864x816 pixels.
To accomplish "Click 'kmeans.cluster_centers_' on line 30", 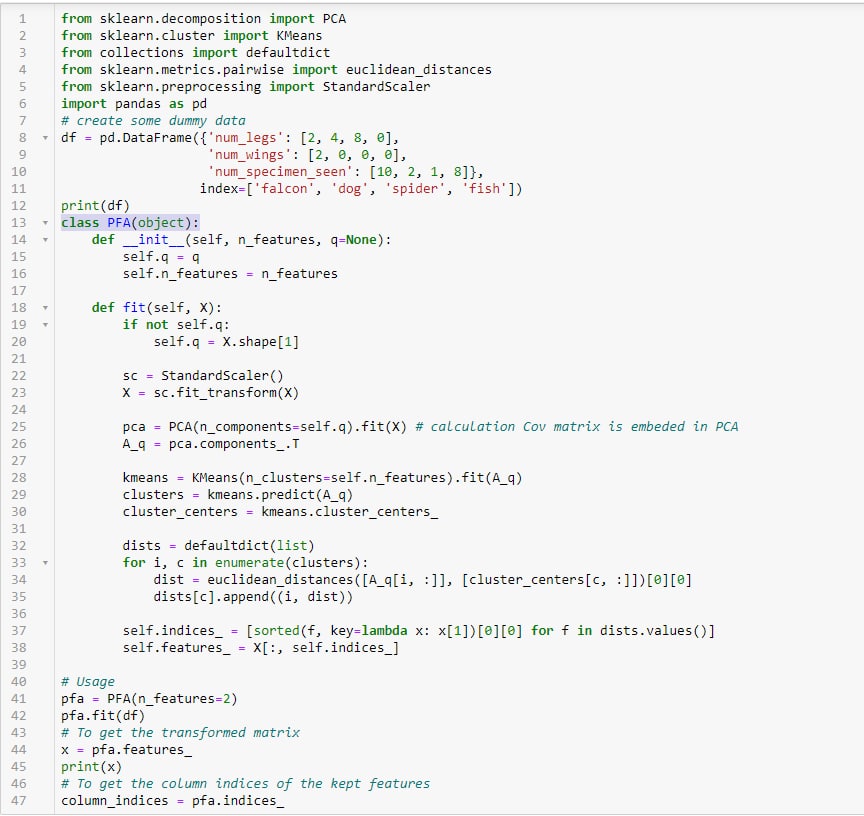I will coord(349,512).
